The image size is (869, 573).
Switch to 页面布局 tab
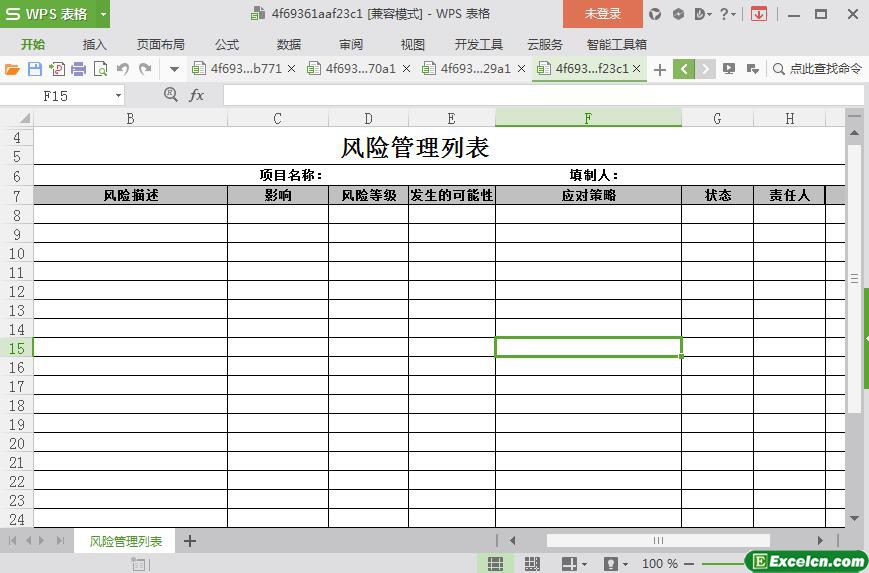[161, 44]
